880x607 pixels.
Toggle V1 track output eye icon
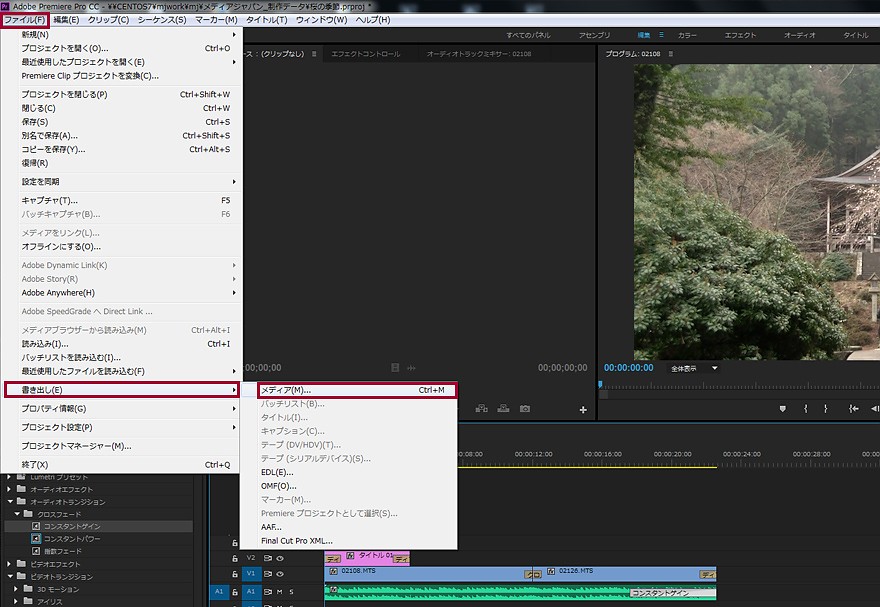click(279, 574)
